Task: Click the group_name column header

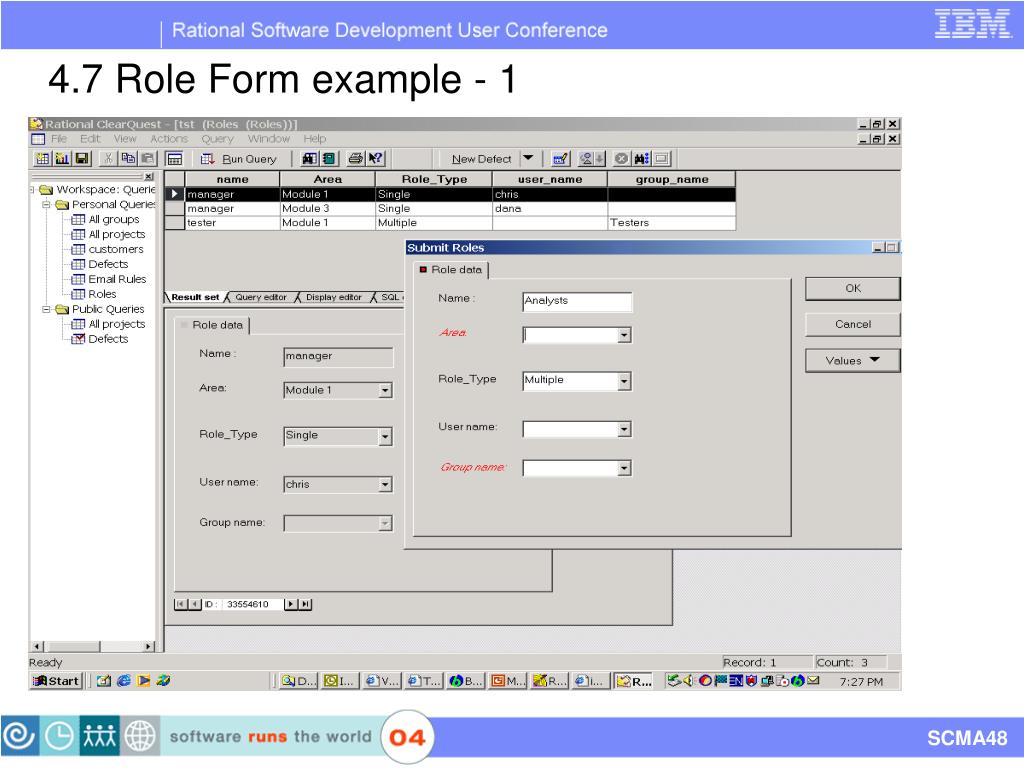Action: pyautogui.click(x=672, y=179)
